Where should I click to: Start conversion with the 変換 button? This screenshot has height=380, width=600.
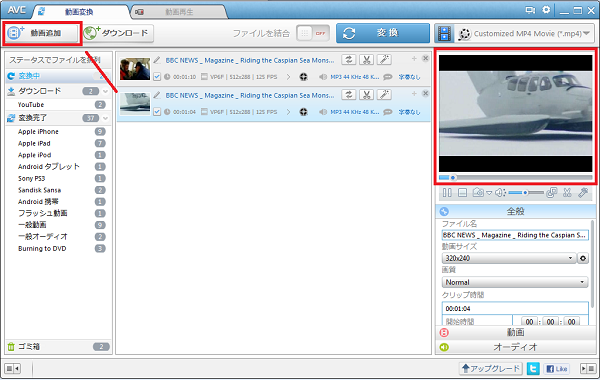[x=383, y=33]
